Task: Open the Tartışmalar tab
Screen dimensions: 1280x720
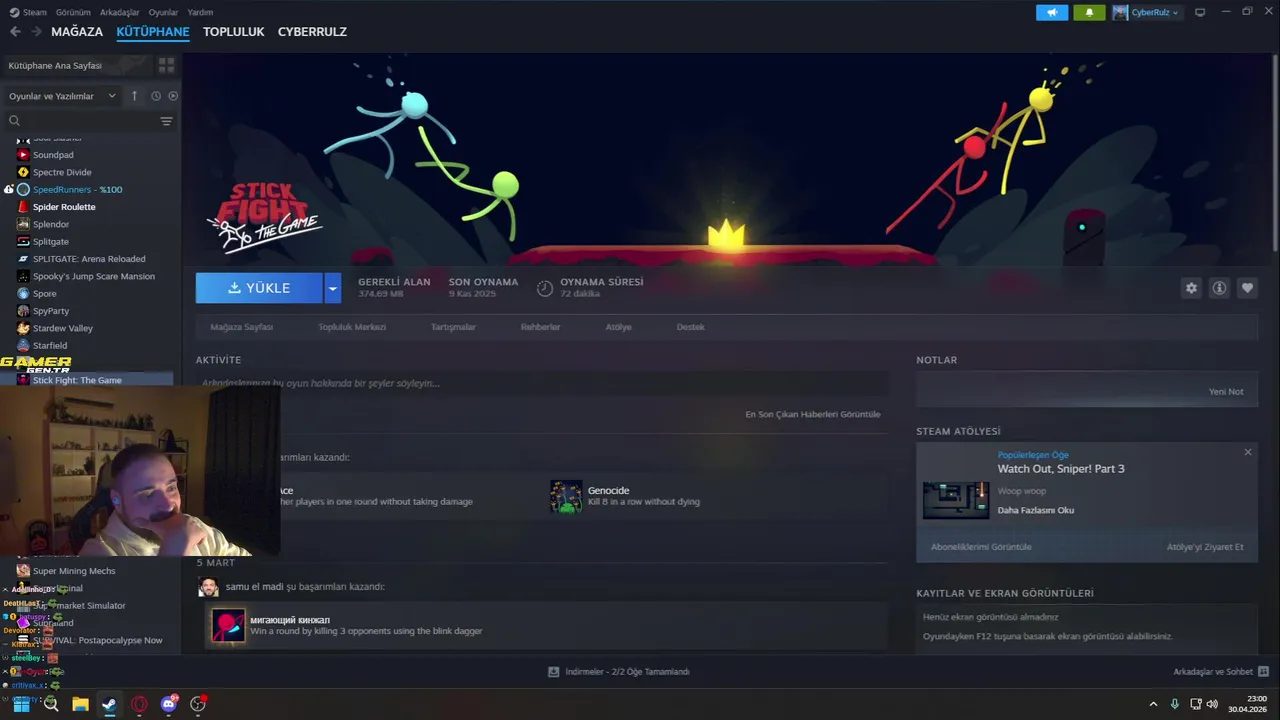Action: click(453, 327)
